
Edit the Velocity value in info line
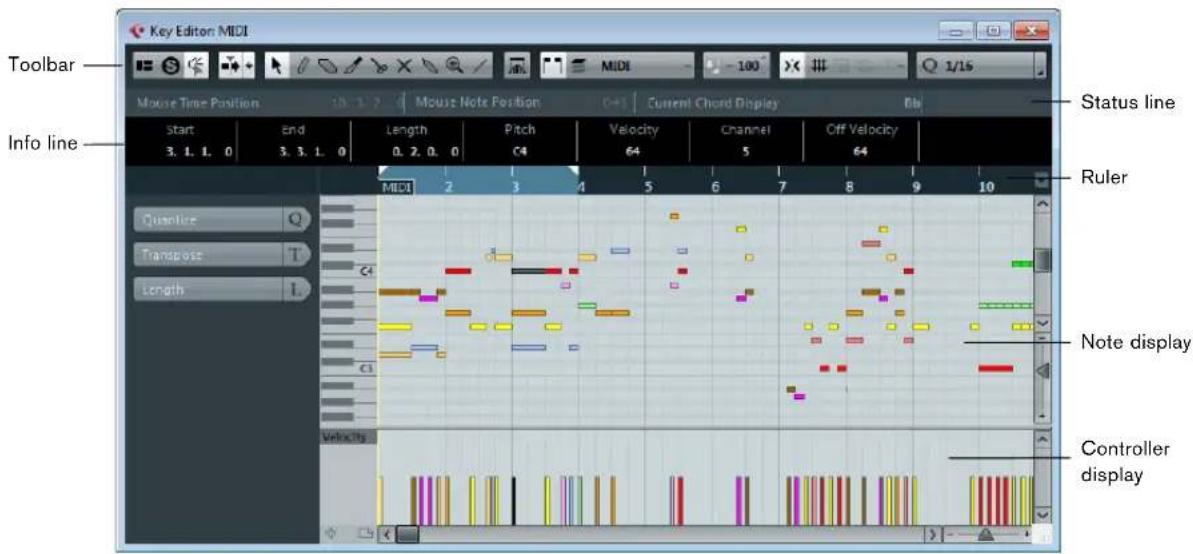[x=633, y=151]
